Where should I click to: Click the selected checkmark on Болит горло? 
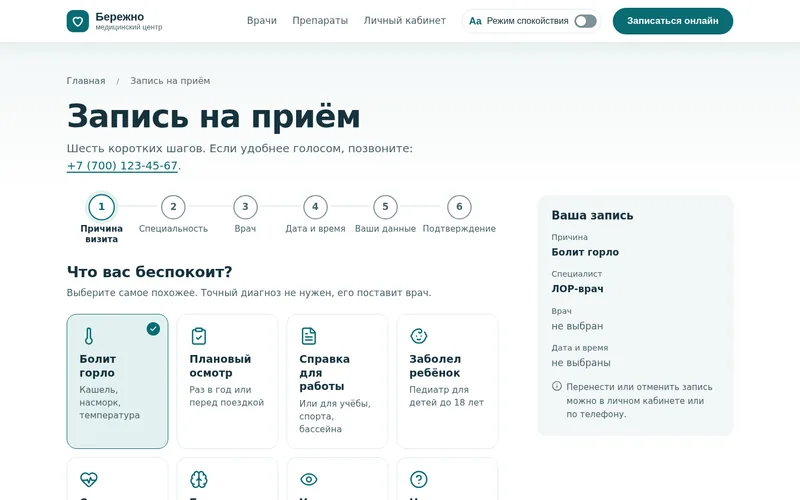click(153, 329)
